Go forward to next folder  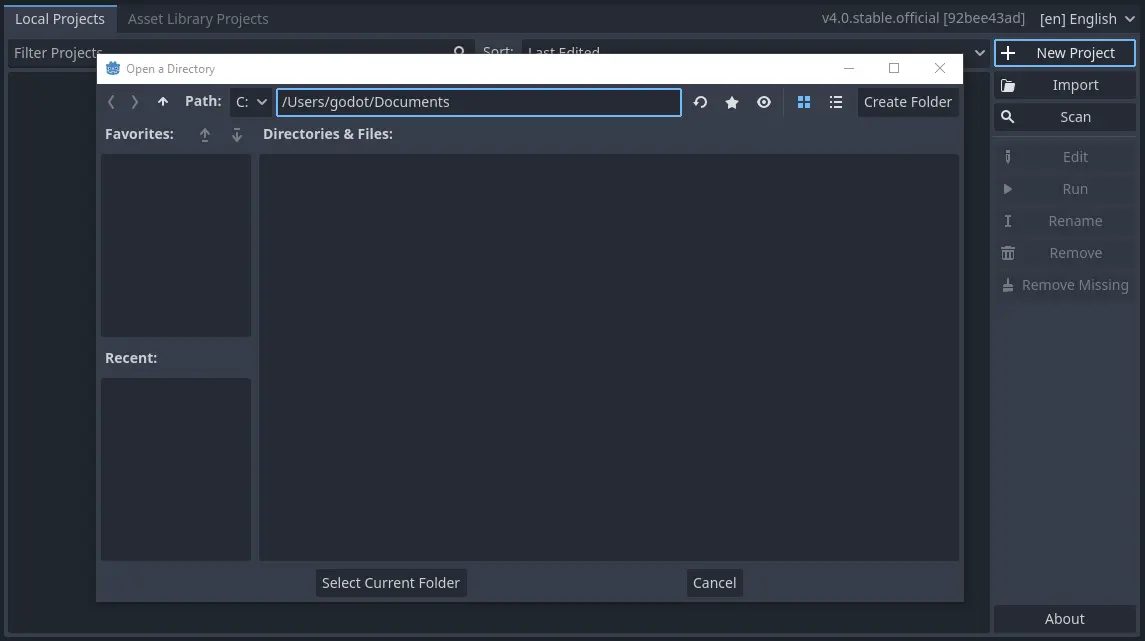coord(135,102)
